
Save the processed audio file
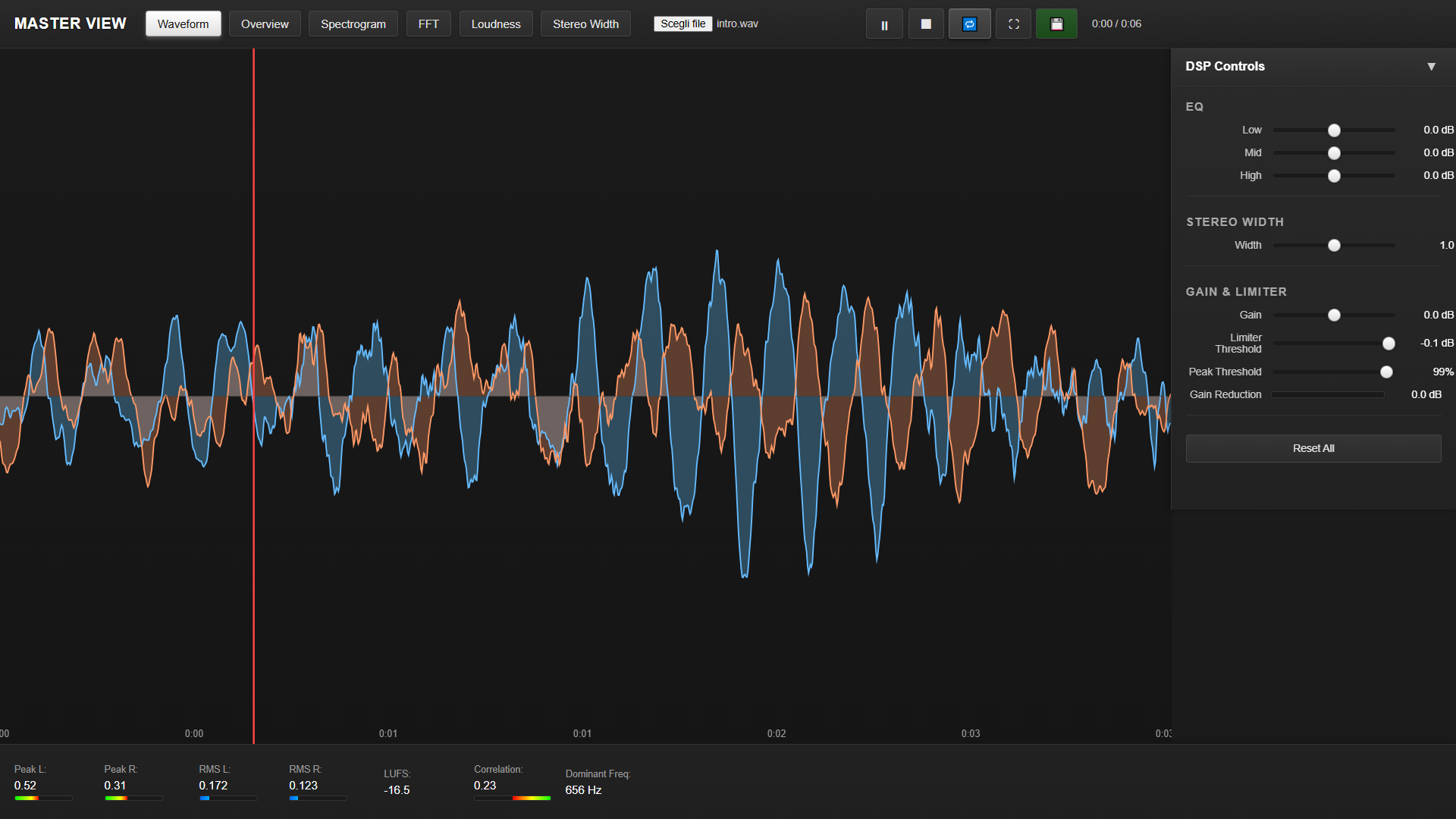coord(1056,24)
